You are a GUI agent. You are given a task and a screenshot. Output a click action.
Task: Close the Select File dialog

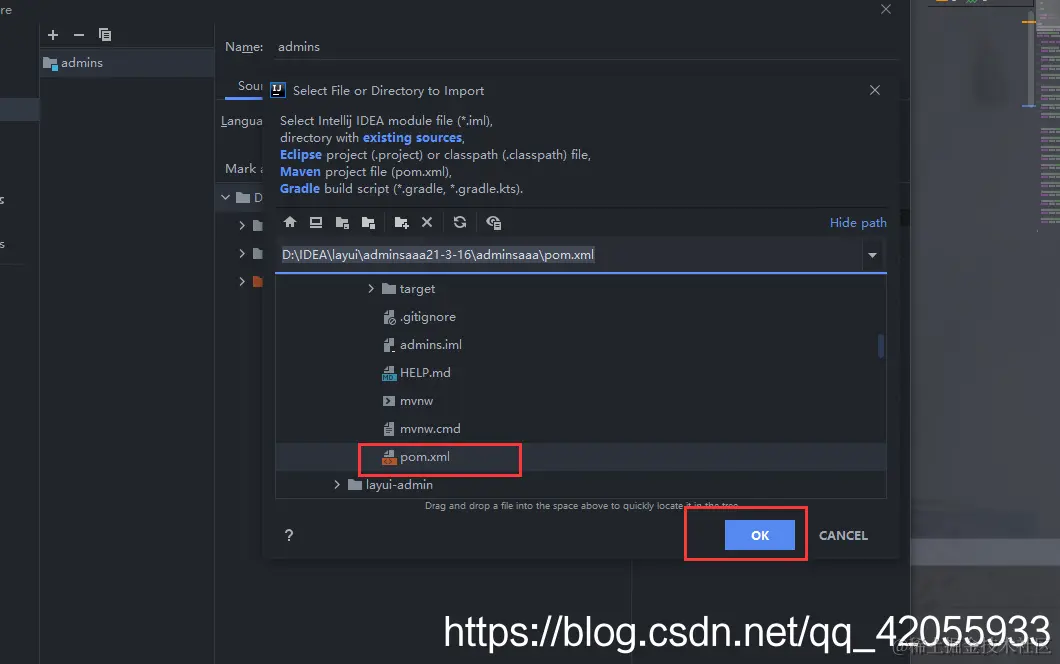point(875,90)
